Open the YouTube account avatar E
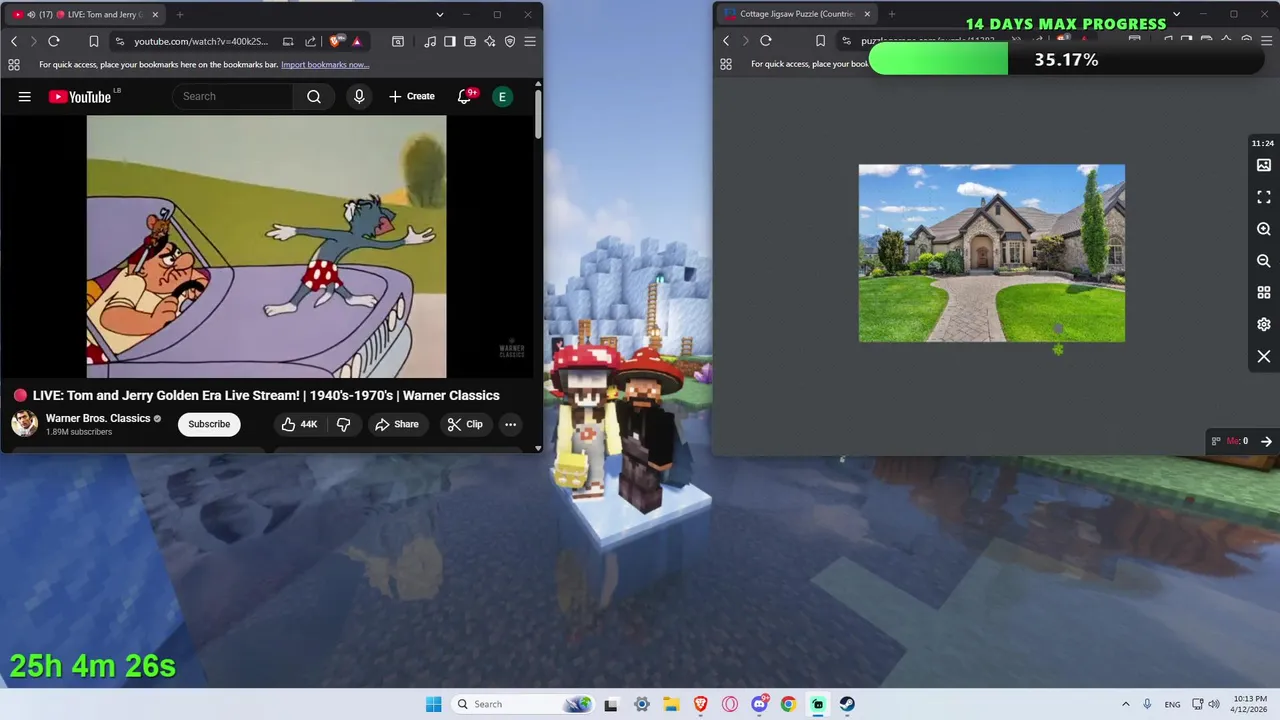1280x720 pixels. 502,97
